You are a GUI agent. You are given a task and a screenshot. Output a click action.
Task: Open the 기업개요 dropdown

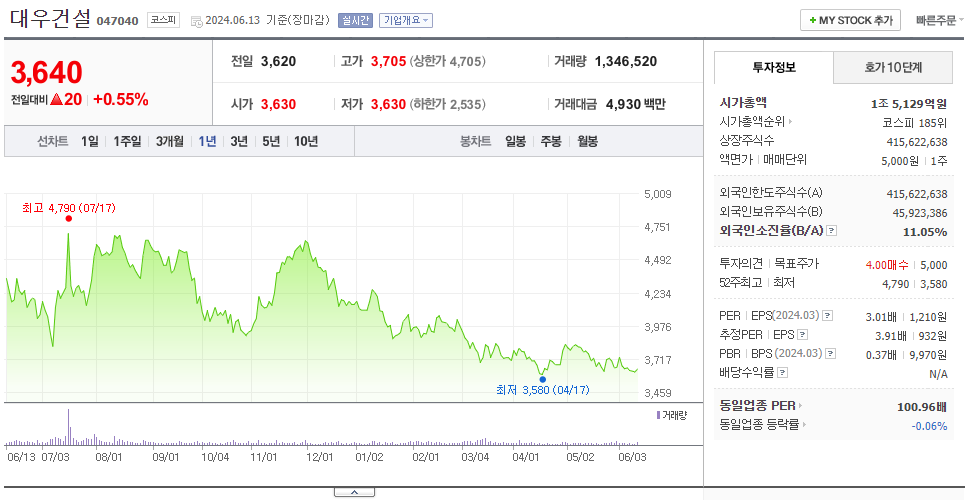[x=406, y=20]
